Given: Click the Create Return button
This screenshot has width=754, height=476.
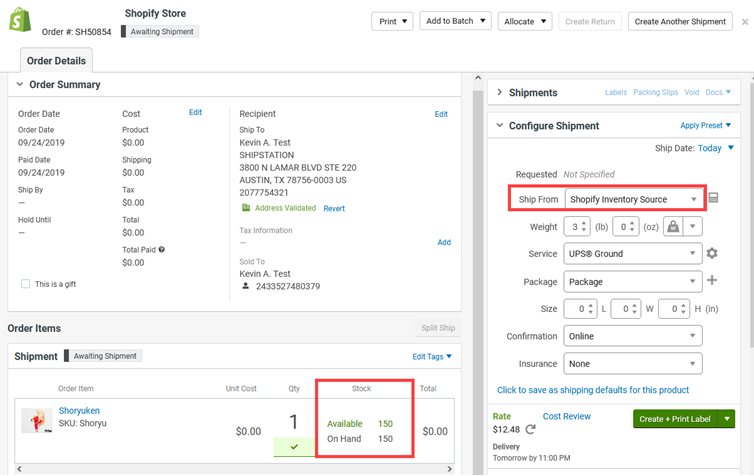Looking at the screenshot, I should tap(590, 22).
